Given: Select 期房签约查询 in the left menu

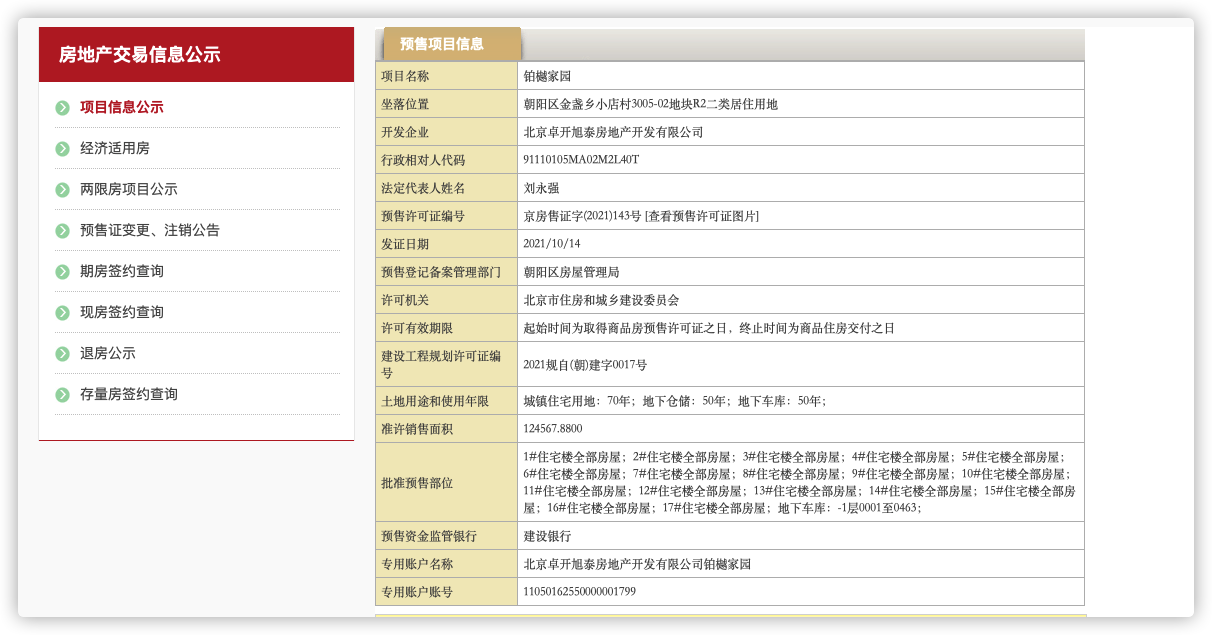Looking at the screenshot, I should tap(122, 272).
